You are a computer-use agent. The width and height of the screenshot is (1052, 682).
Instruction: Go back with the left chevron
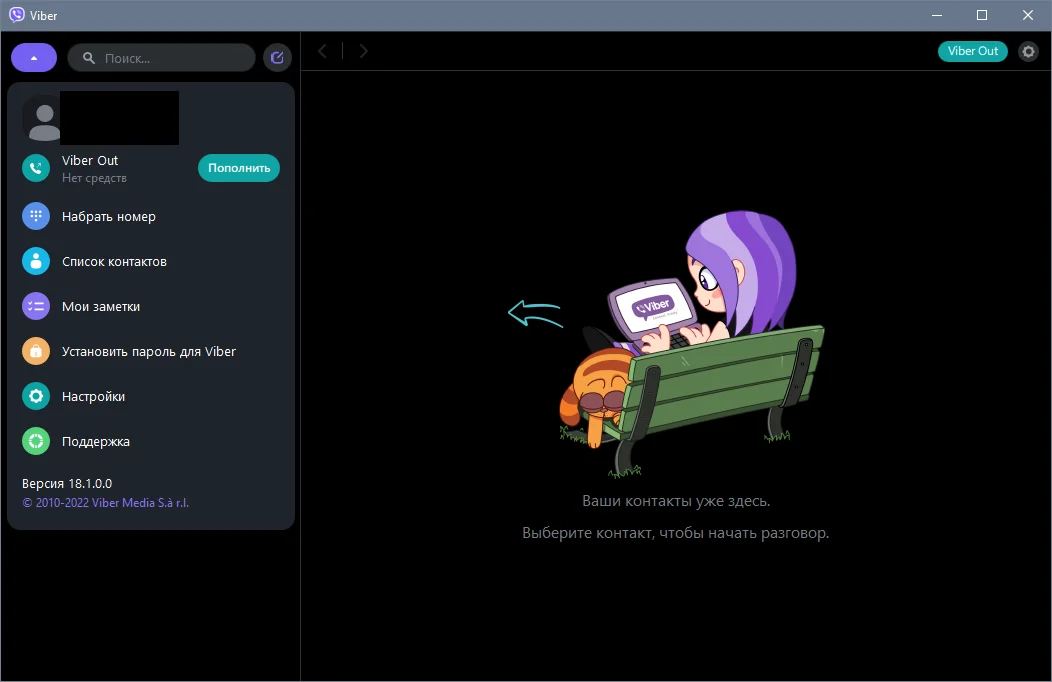coord(323,51)
